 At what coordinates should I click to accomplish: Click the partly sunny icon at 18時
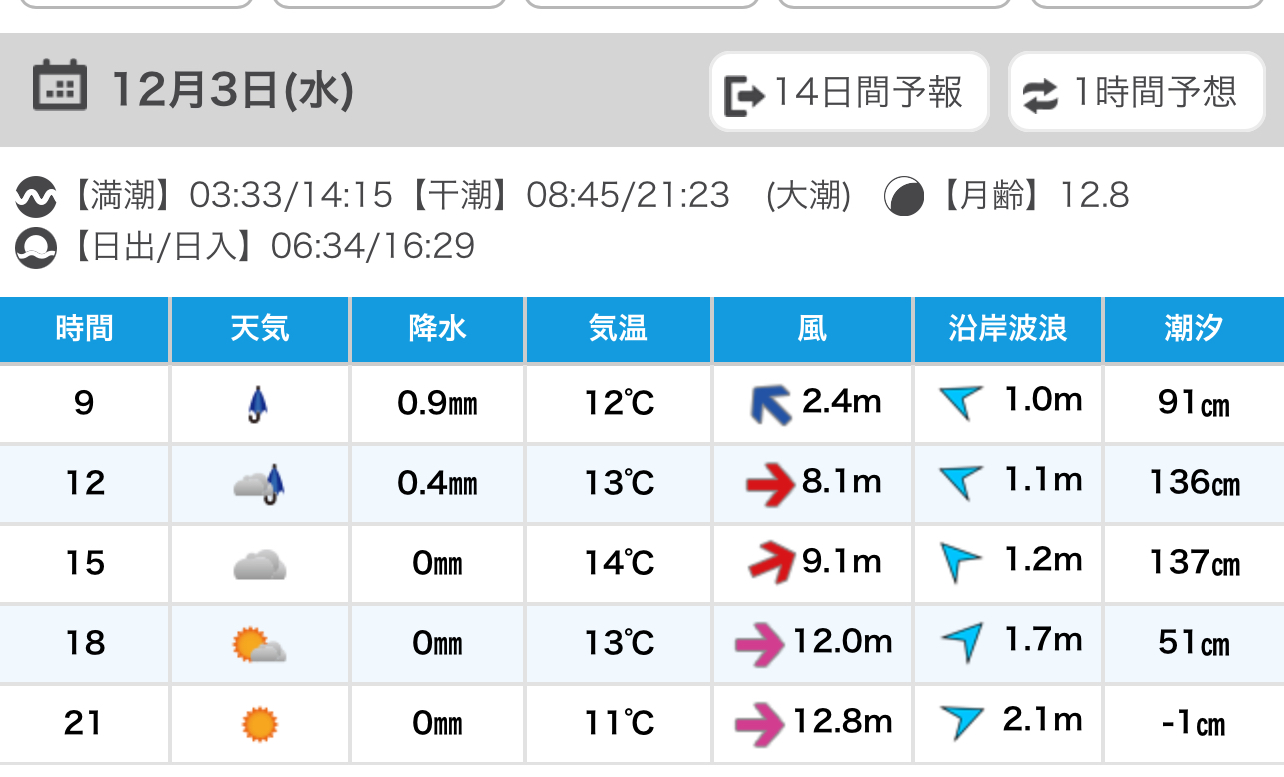[x=259, y=645]
